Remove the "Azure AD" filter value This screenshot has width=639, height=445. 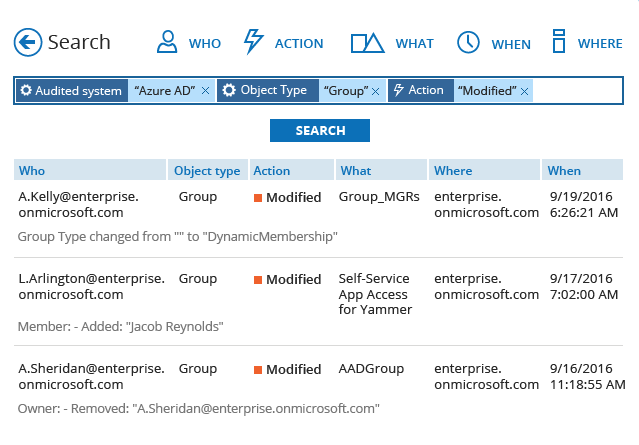click(x=205, y=90)
